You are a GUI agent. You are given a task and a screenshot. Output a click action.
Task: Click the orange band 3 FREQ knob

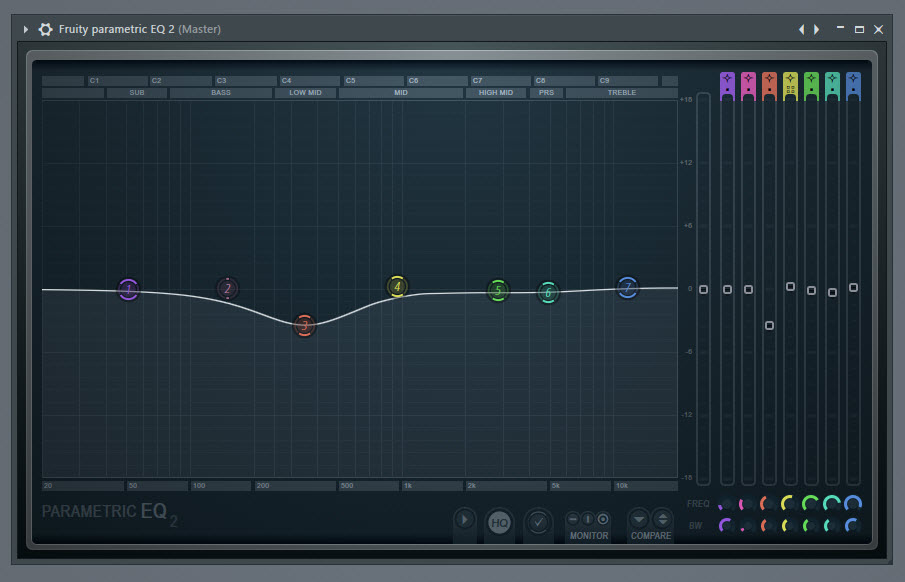768,504
